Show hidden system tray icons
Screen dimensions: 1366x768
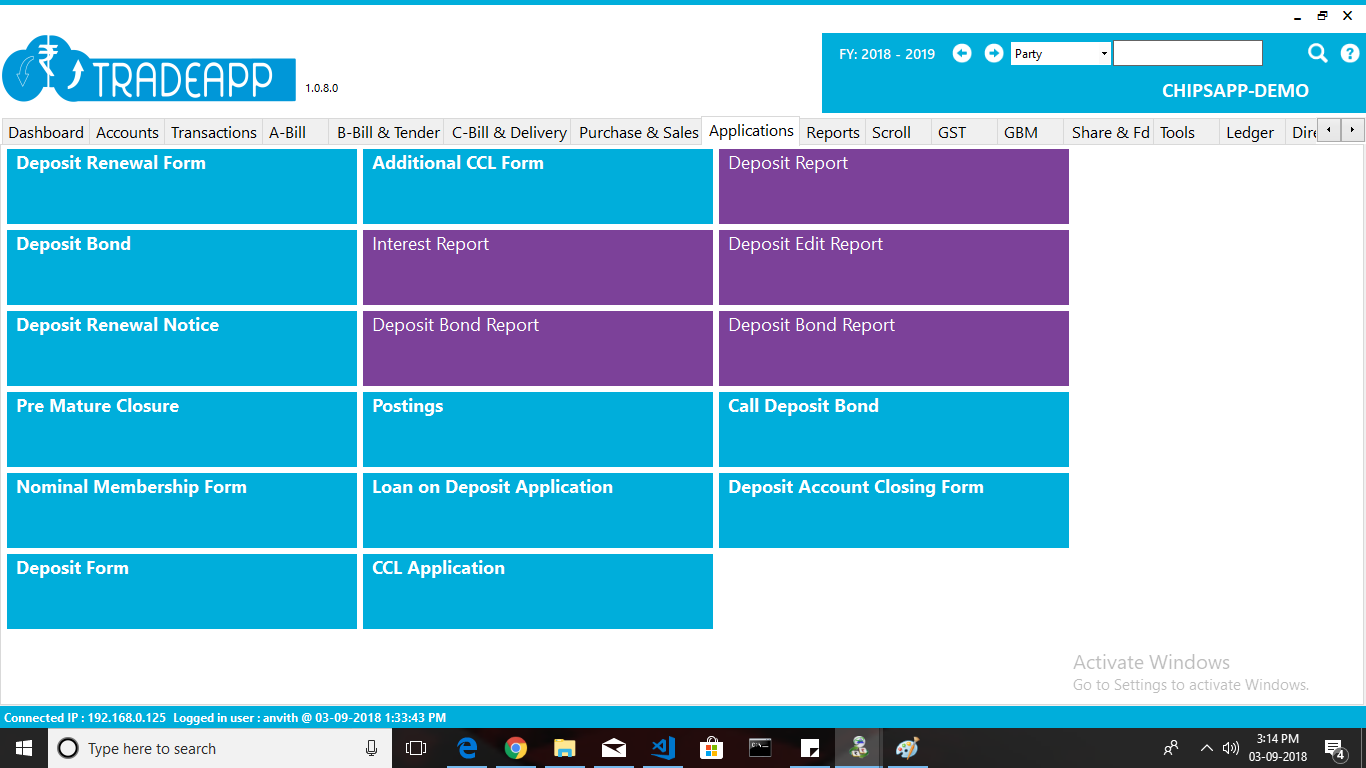(1206, 748)
